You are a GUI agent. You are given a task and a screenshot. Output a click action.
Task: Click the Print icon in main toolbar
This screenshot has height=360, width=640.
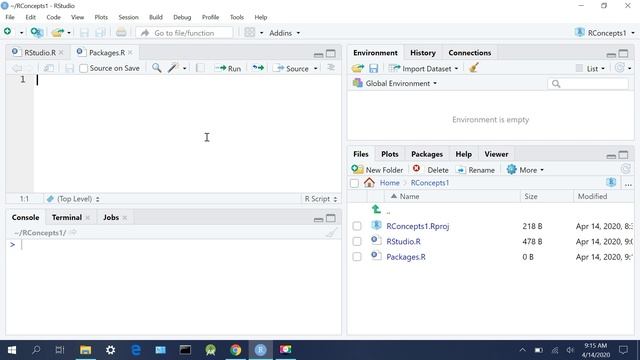[121, 32]
